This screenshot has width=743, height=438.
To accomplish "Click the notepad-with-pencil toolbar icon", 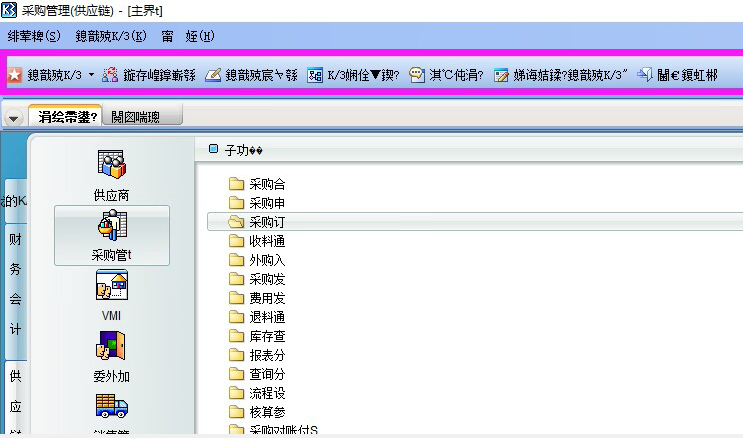I will [x=502, y=75].
